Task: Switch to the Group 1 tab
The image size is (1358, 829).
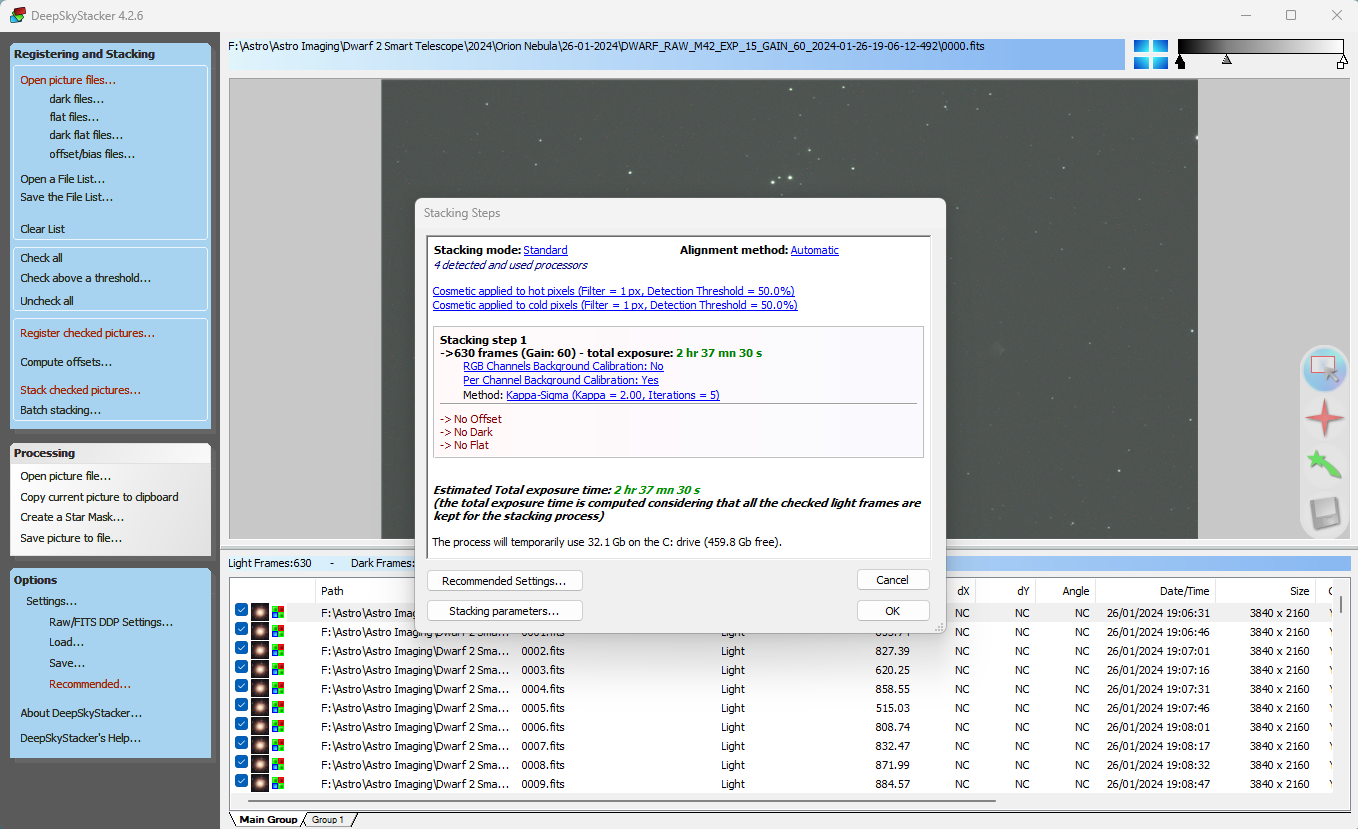Action: pyautogui.click(x=328, y=819)
